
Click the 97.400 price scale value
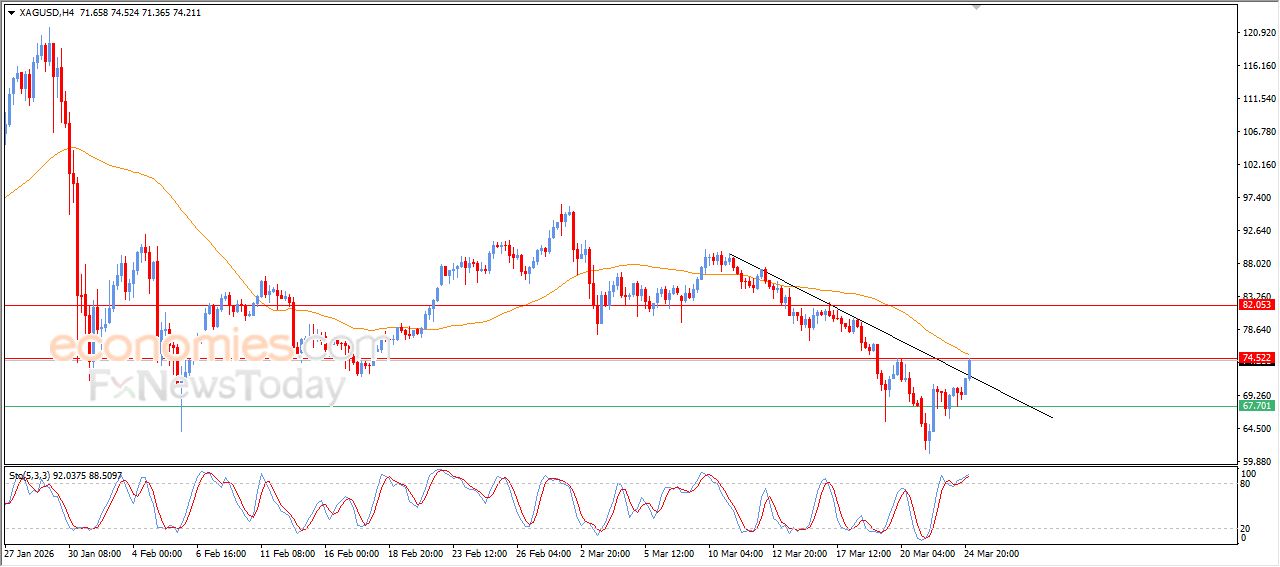(1257, 198)
